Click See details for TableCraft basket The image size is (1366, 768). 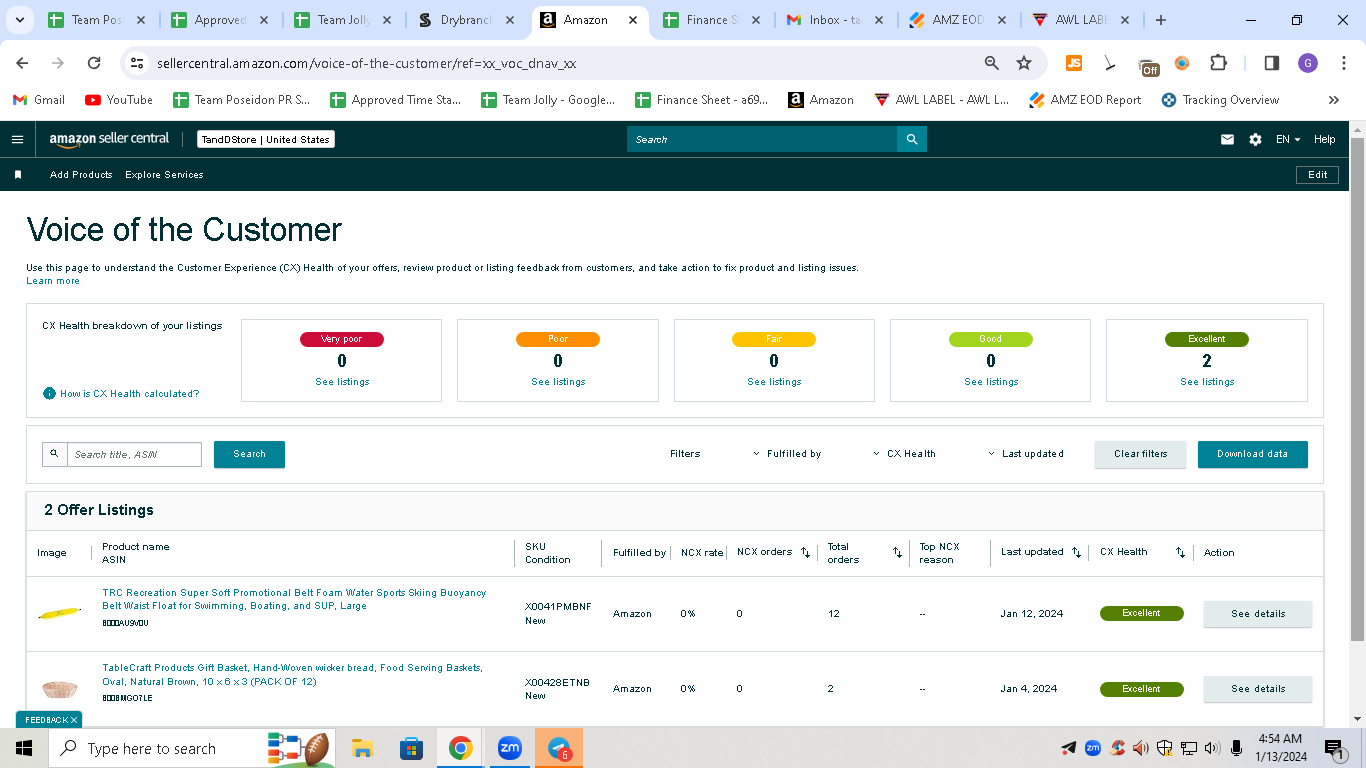tap(1258, 689)
